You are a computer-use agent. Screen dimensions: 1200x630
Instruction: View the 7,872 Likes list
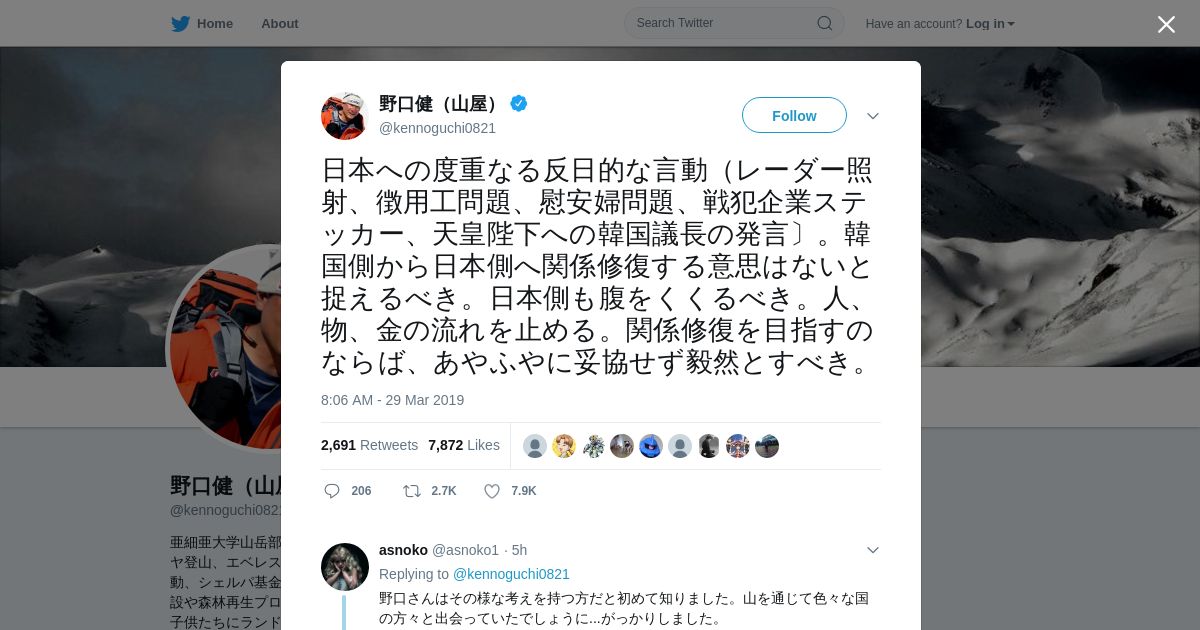click(x=464, y=445)
